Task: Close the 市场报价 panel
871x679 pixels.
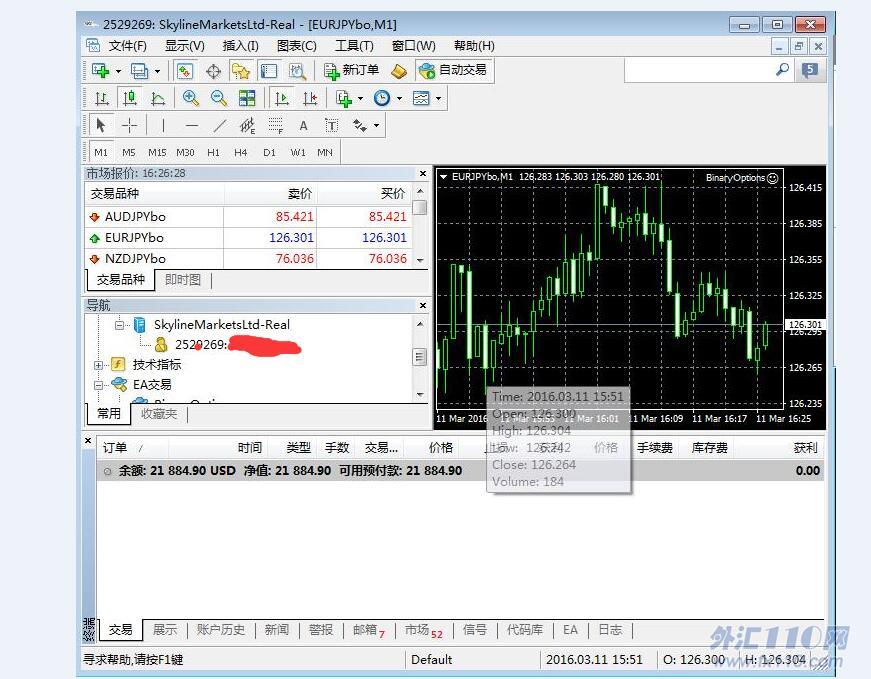Action: click(423, 174)
